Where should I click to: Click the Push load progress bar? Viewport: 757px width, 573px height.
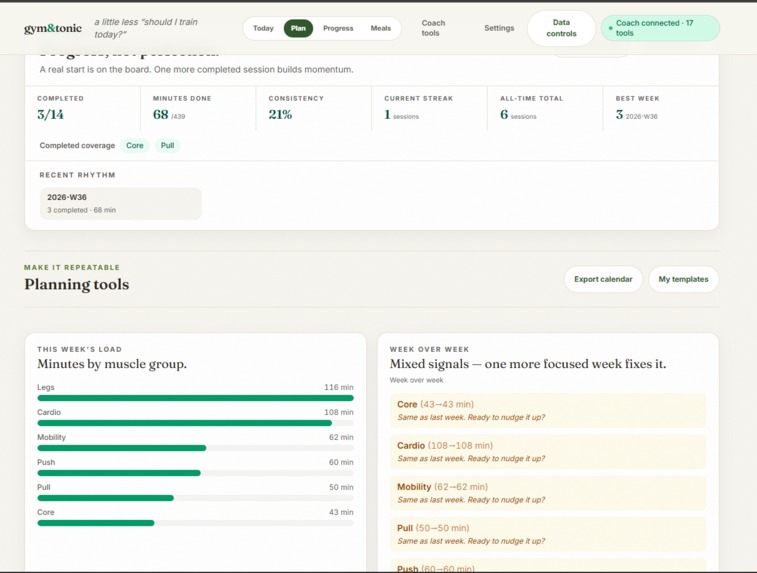196,473
